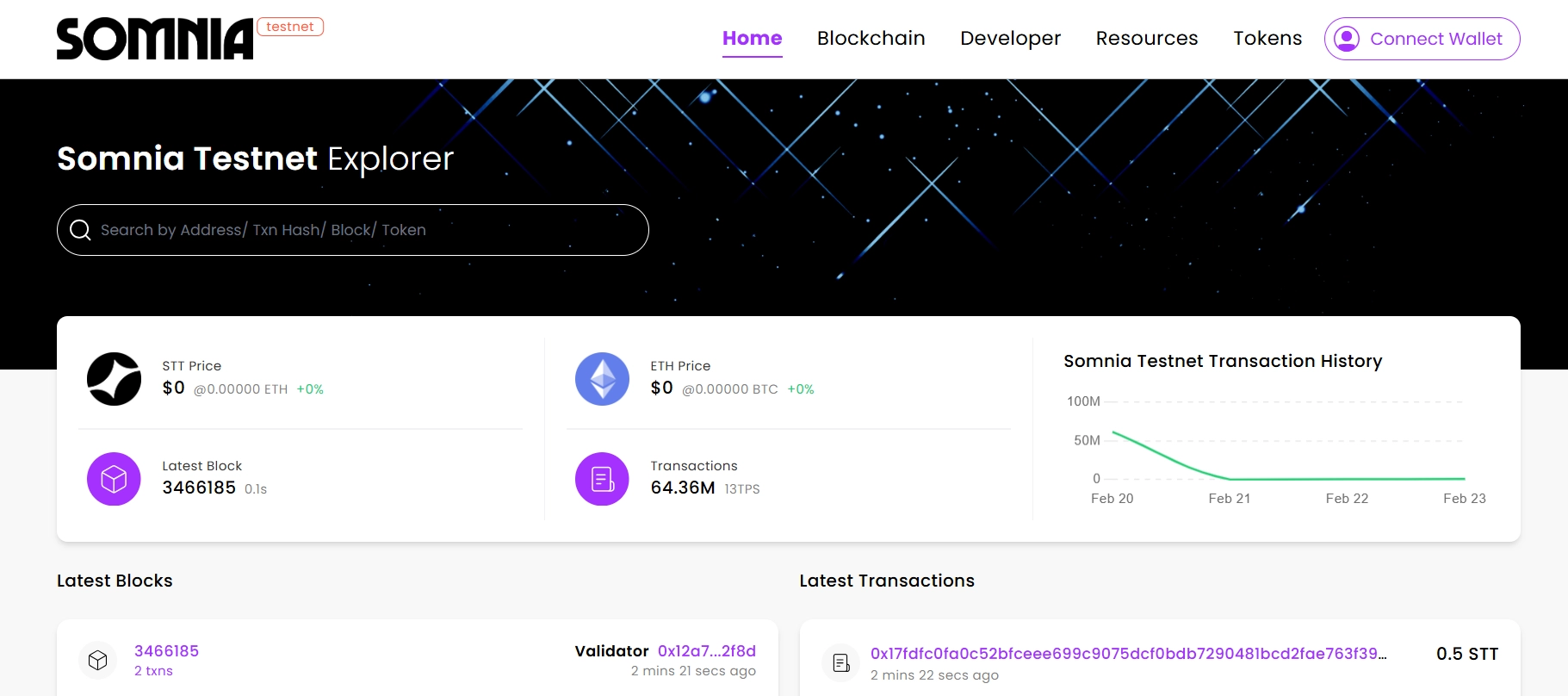Click the SOMNIA logo

(x=153, y=38)
